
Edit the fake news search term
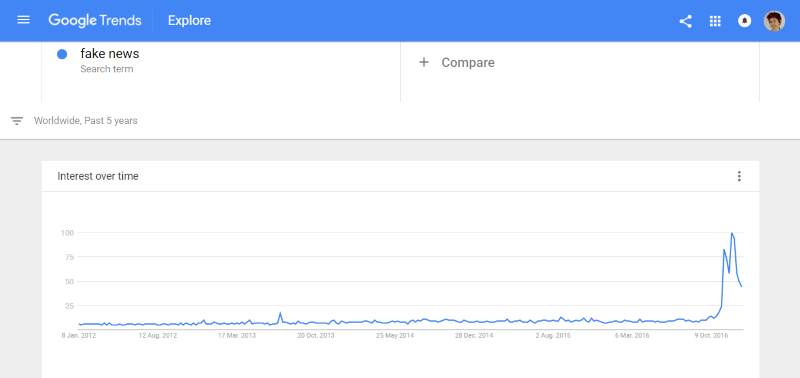[x=110, y=54]
